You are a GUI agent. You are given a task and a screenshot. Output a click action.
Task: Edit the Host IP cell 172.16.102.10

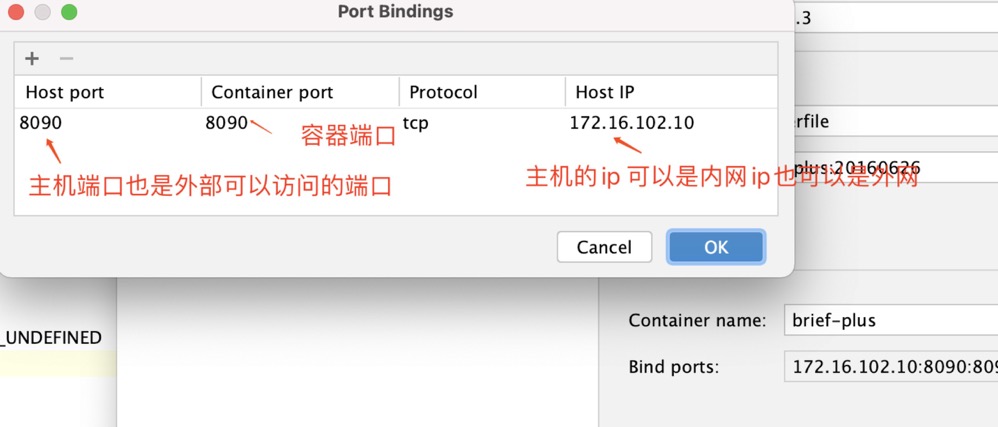click(631, 123)
